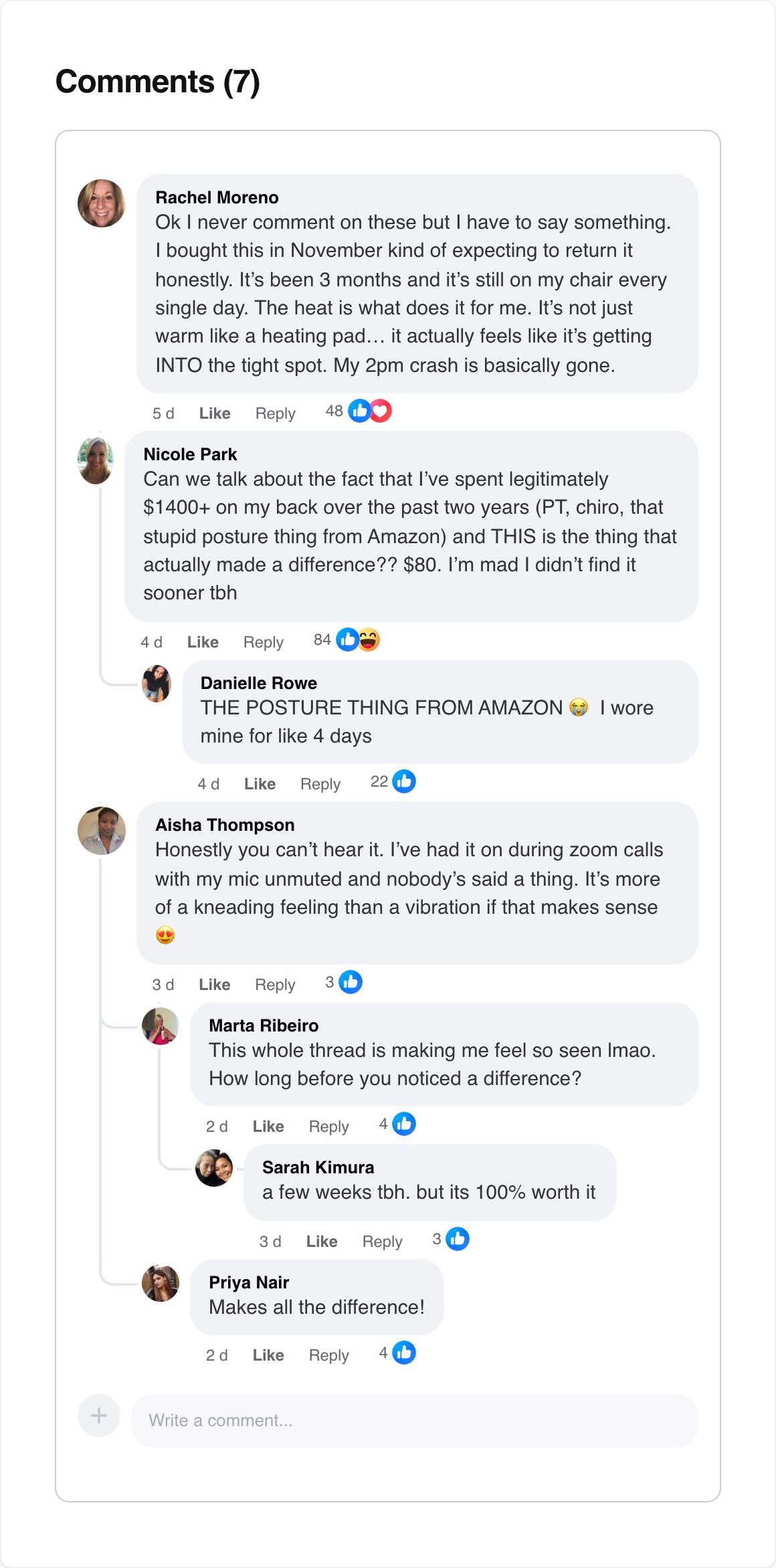Viewport: 776px width, 1568px height.
Task: Like Rachel Moreno's comment
Action: [215, 413]
